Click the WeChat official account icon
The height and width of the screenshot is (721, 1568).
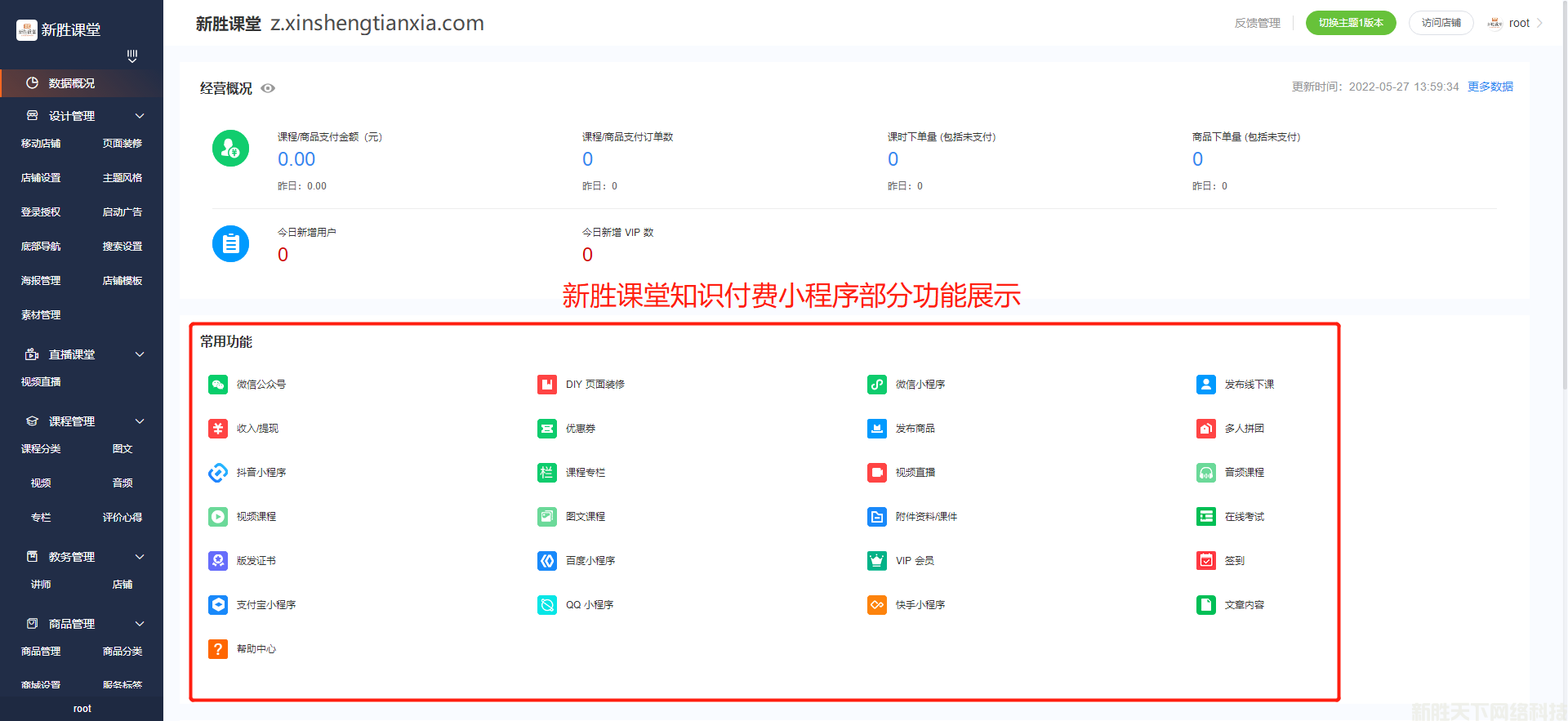[x=218, y=385]
